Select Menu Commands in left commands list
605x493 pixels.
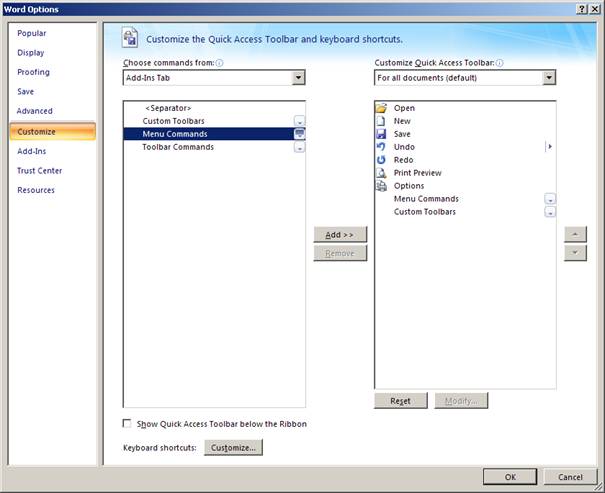214,134
